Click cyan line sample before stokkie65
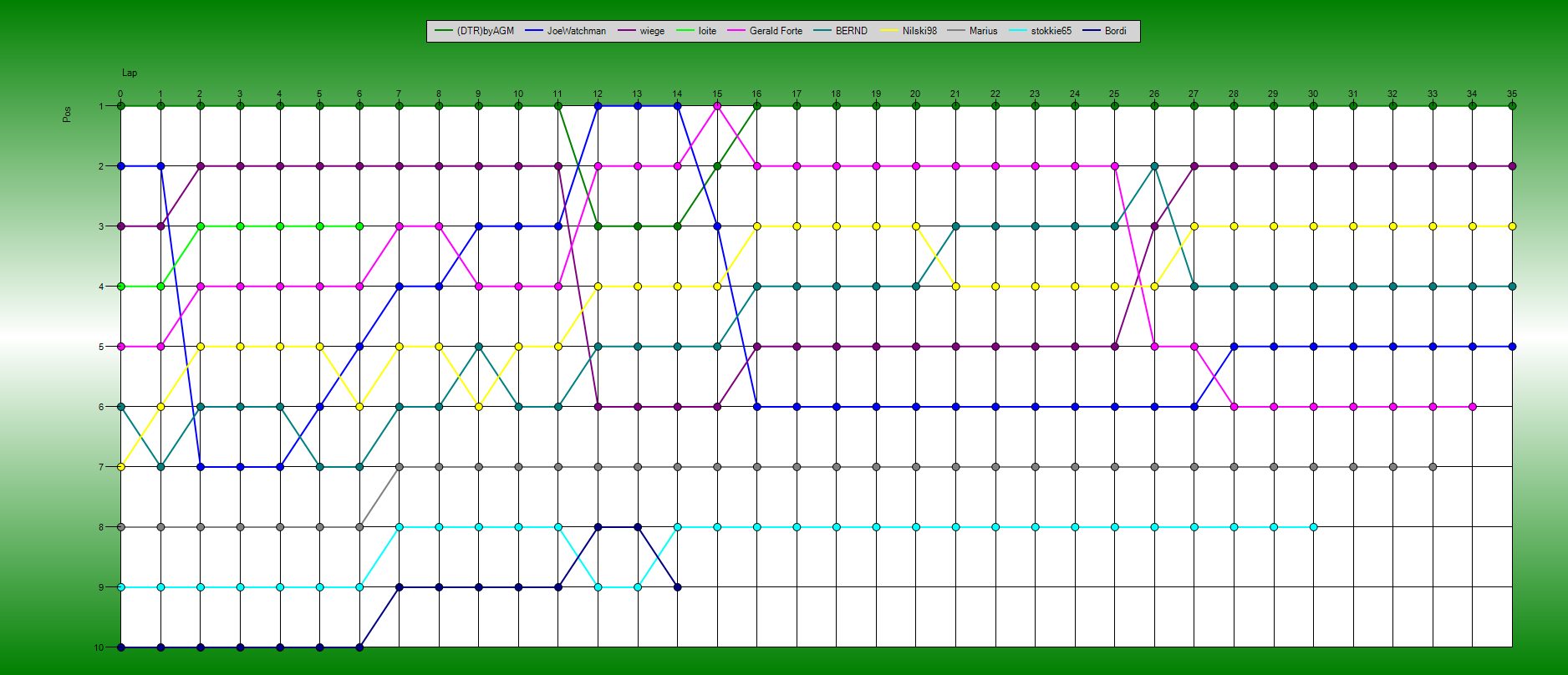Image resolution: width=1568 pixels, height=675 pixels. (x=1018, y=31)
